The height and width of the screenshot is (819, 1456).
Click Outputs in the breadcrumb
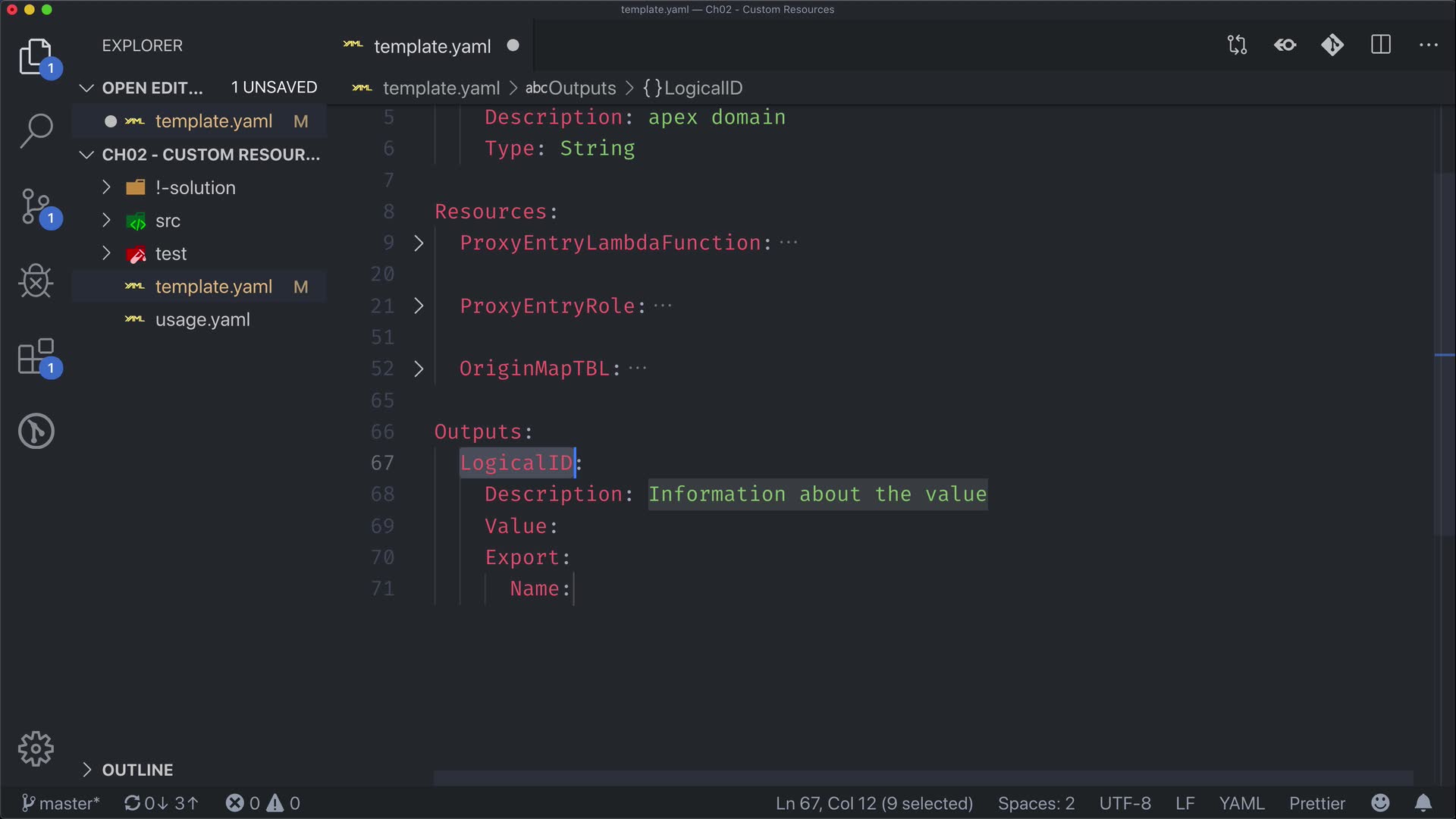[x=581, y=88]
